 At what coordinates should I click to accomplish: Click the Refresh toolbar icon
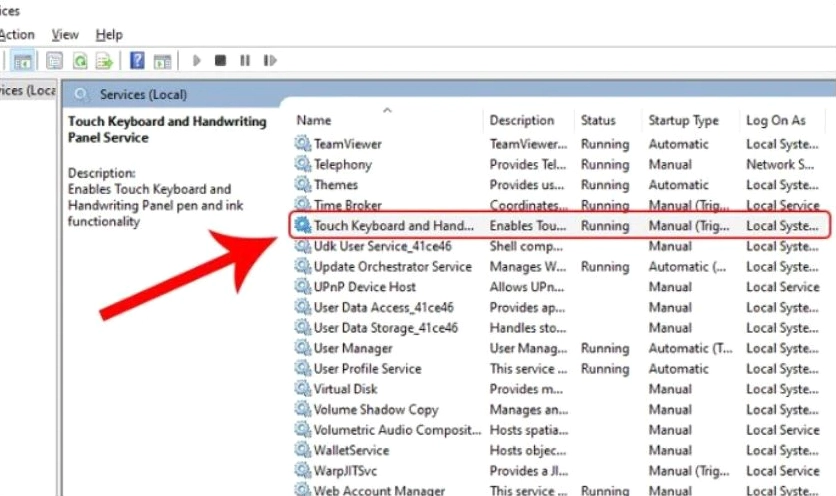click(x=80, y=61)
